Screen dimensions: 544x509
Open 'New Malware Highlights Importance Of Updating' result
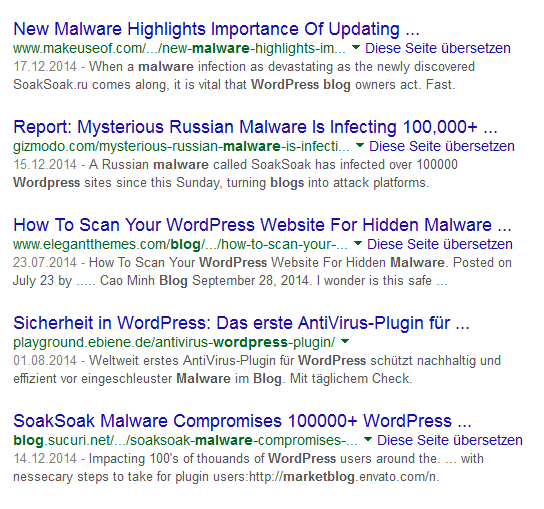click(x=216, y=29)
